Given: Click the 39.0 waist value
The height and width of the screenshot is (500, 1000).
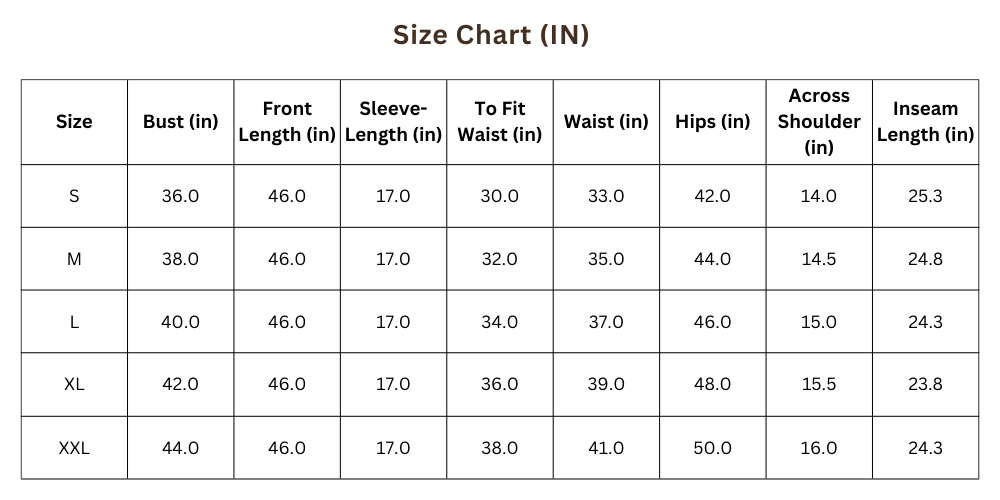Looking at the screenshot, I should coord(606,385).
